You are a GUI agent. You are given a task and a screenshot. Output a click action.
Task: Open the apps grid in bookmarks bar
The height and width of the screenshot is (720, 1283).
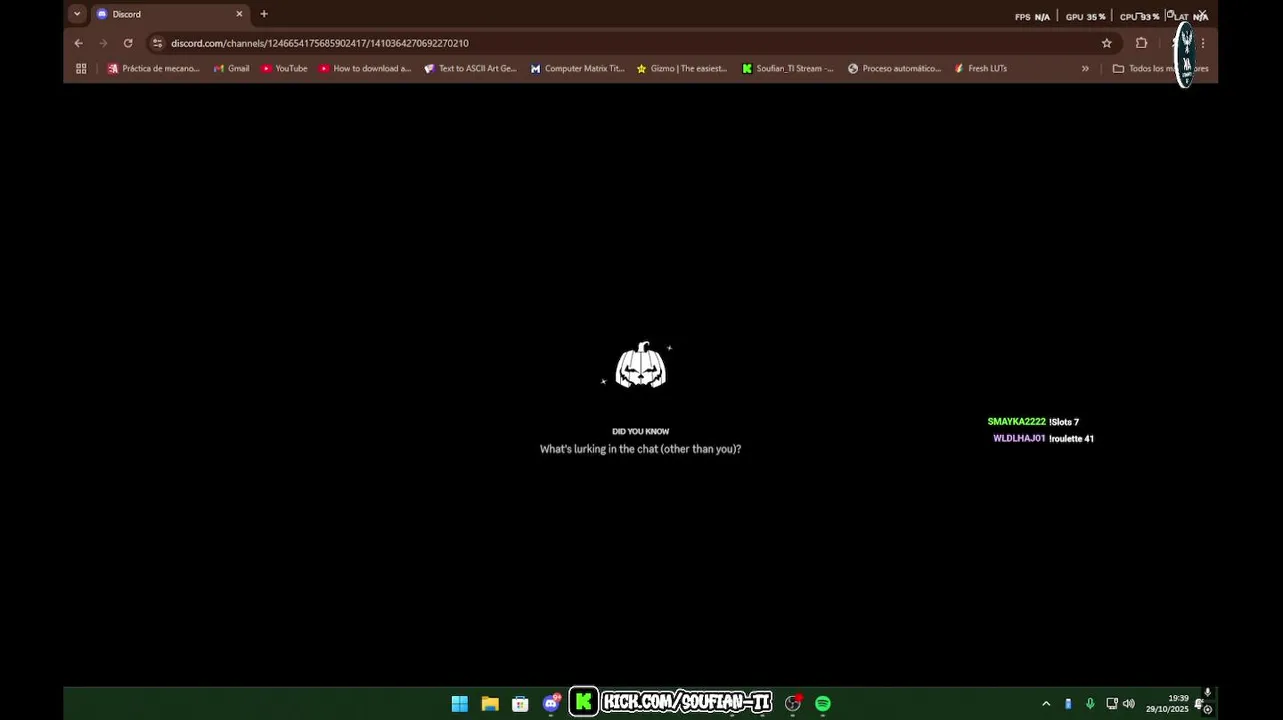coord(81,69)
